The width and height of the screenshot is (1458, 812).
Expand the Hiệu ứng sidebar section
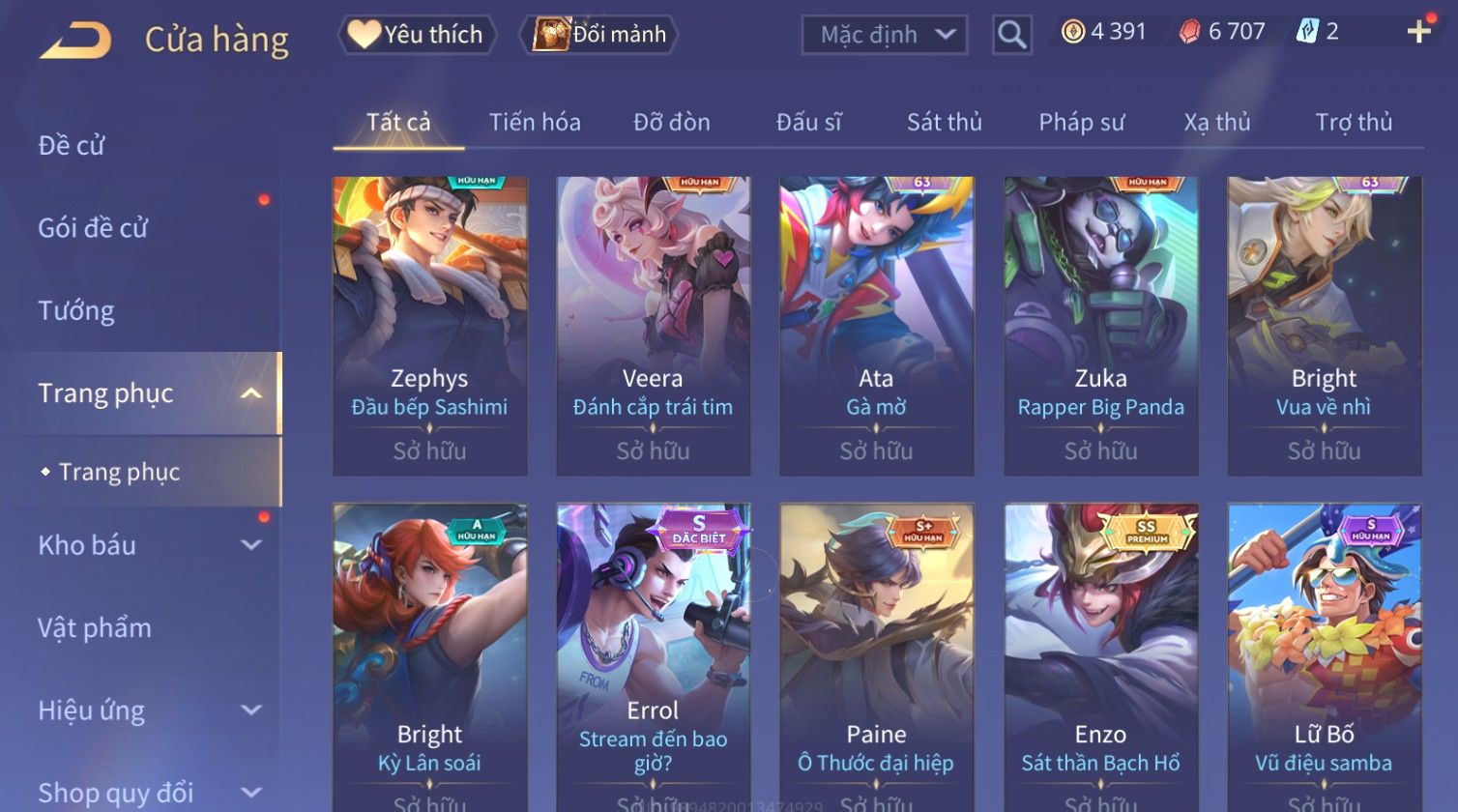click(251, 710)
